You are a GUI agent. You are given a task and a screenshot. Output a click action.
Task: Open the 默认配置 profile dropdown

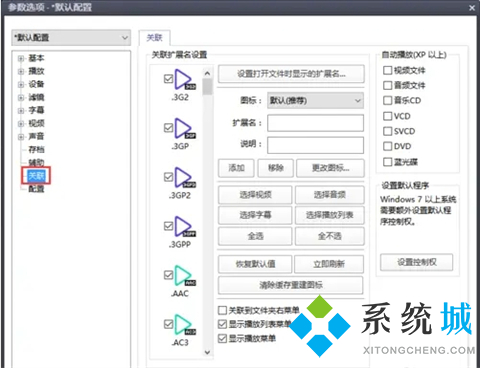[71, 38]
